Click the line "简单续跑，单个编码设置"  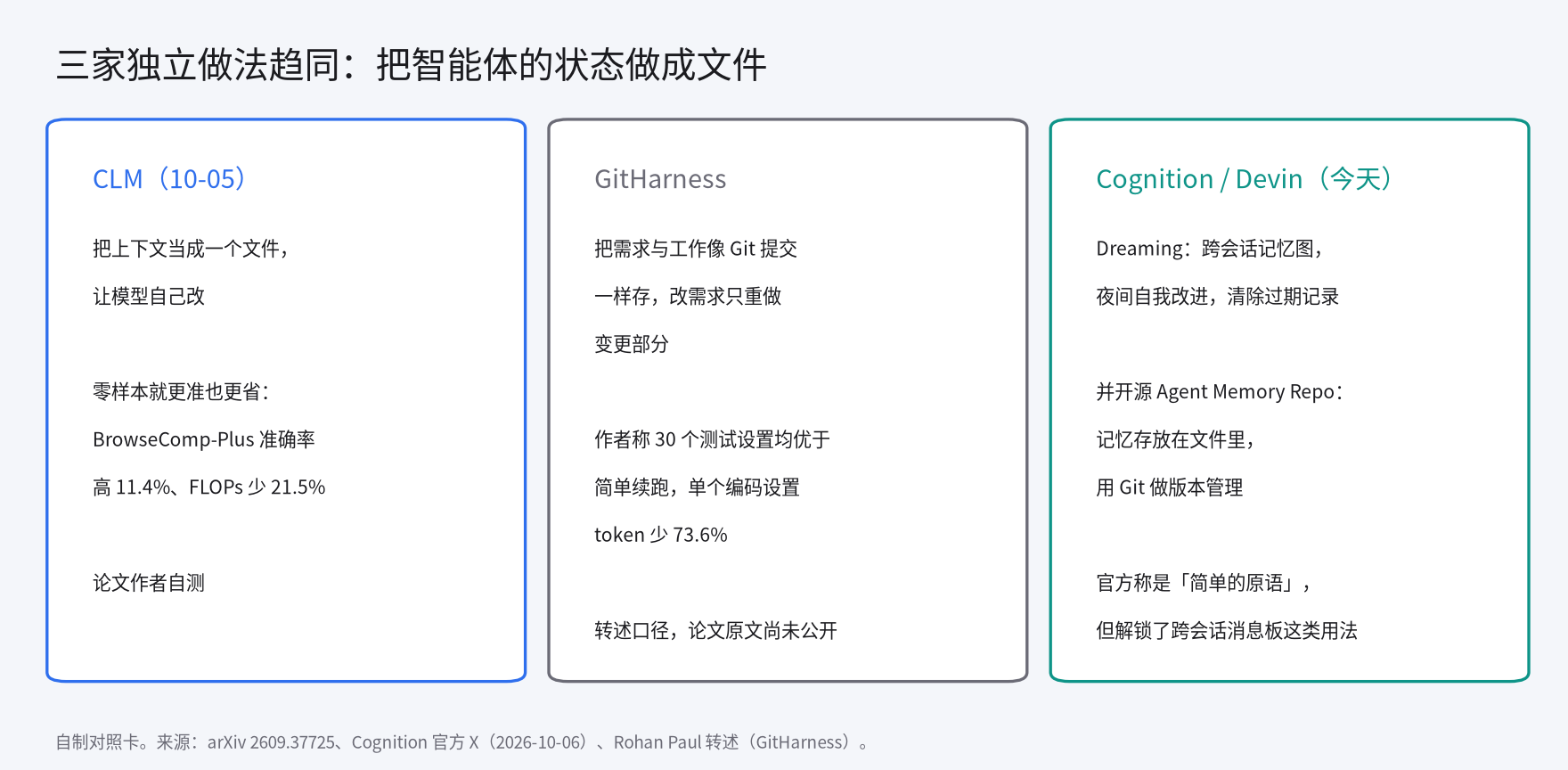click(697, 487)
